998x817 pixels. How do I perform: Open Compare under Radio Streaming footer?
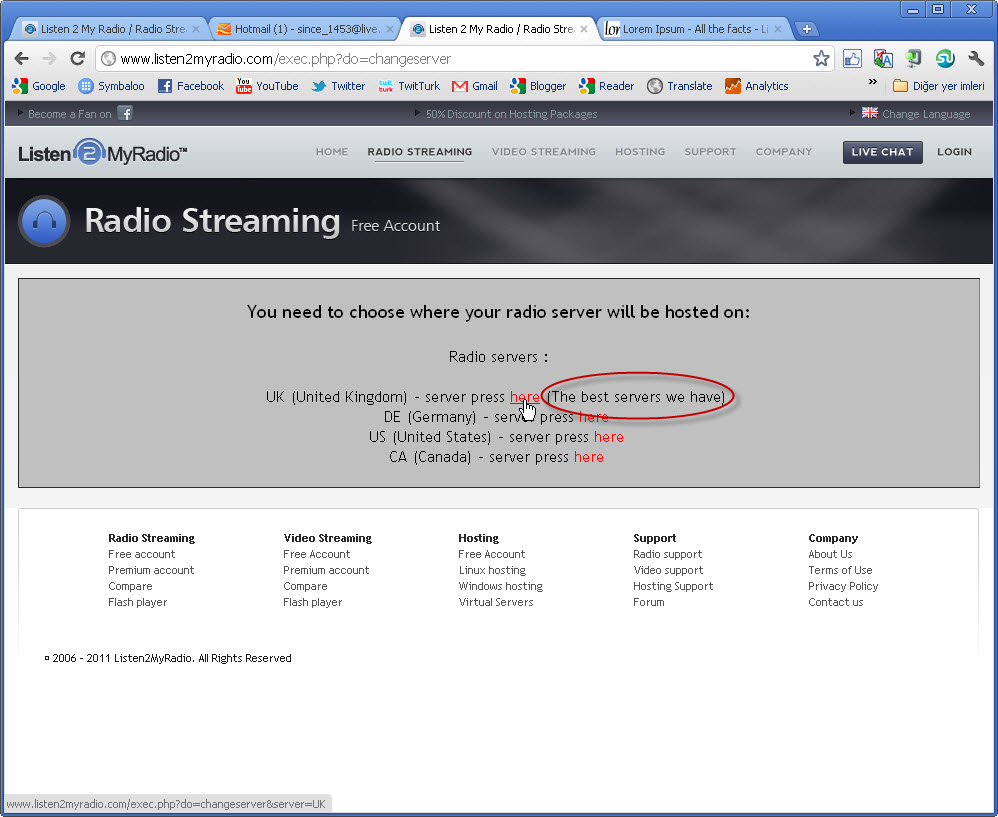(130, 586)
